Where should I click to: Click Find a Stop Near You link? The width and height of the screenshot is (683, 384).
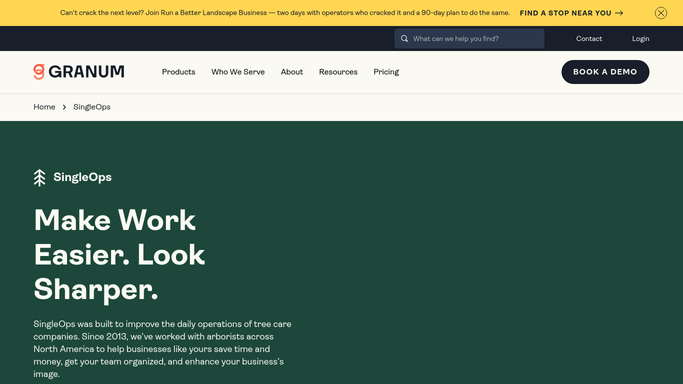pyautogui.click(x=571, y=13)
